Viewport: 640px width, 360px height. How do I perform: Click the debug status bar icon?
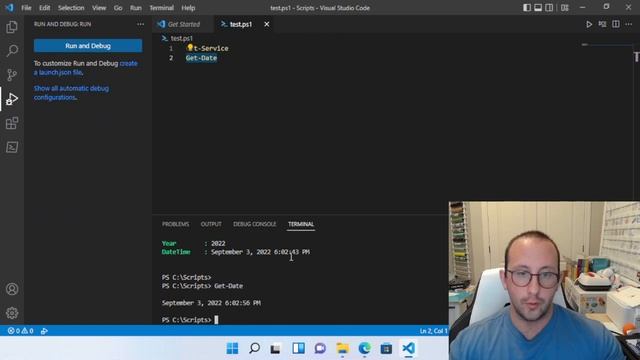point(44,331)
